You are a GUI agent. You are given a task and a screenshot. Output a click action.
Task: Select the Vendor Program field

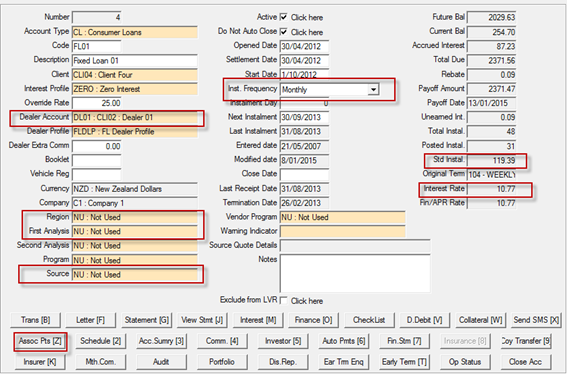tap(342, 217)
